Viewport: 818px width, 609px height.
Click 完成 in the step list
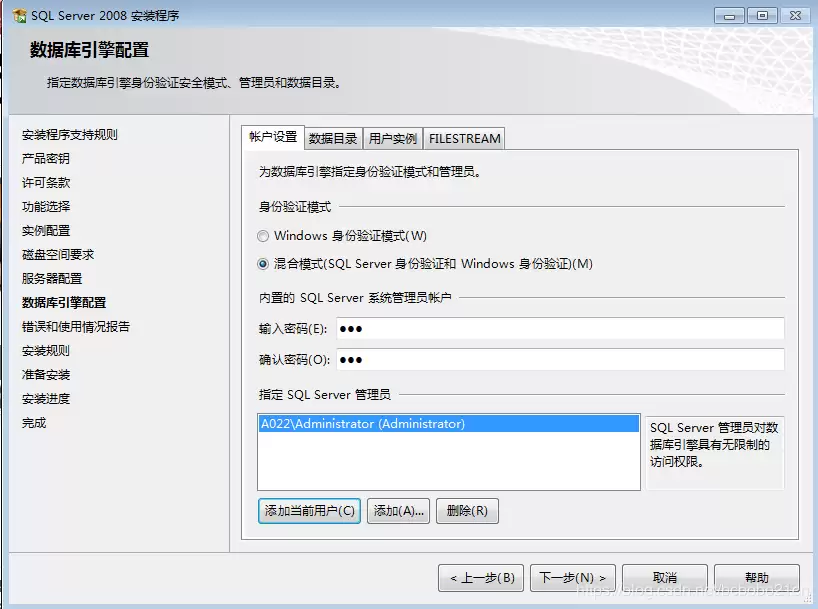[34, 423]
